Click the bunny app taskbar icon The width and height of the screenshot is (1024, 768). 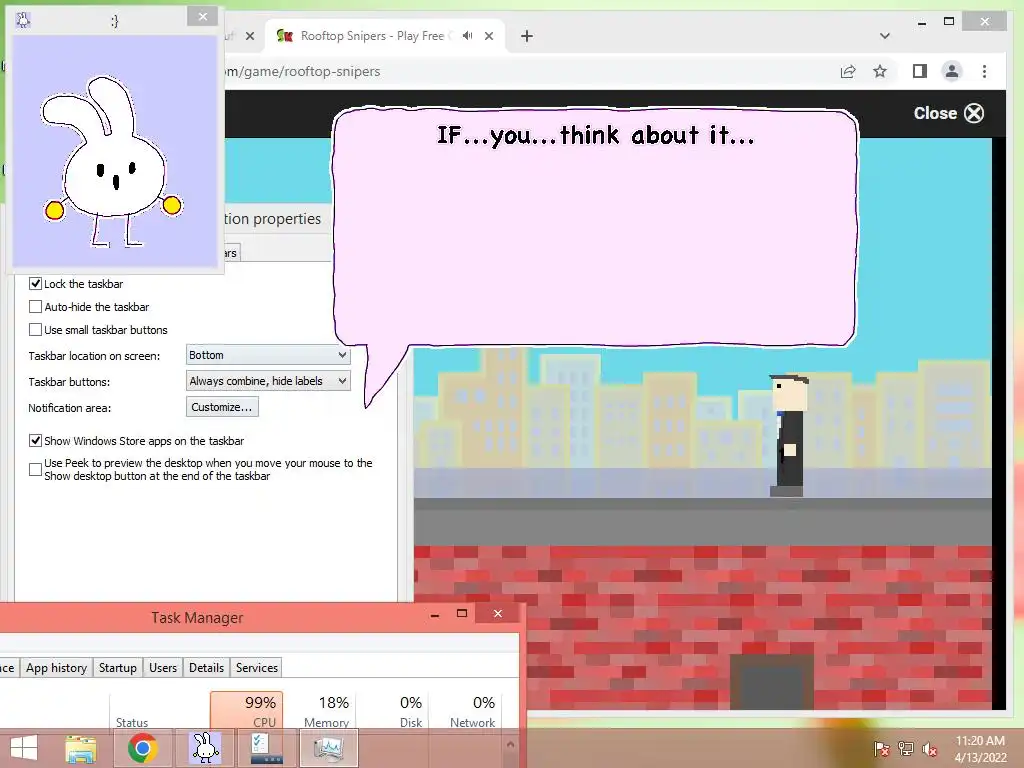tap(204, 748)
